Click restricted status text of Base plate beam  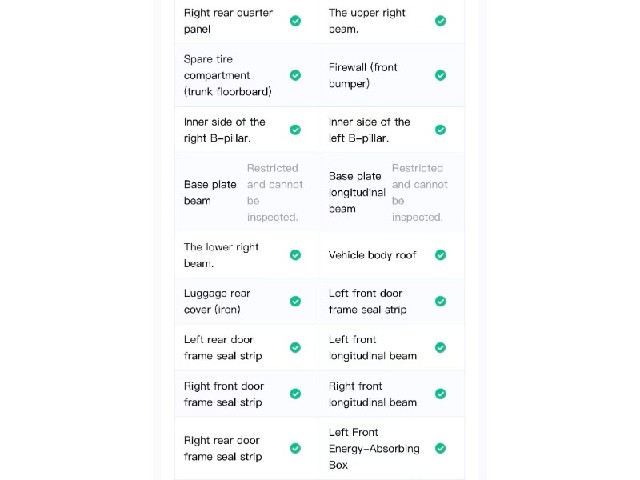pos(275,192)
